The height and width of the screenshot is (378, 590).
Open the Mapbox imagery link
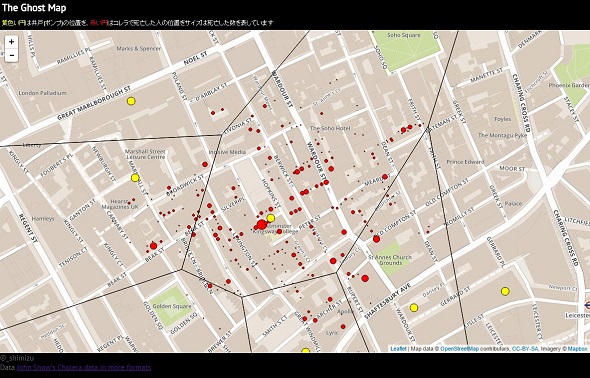coord(577,349)
